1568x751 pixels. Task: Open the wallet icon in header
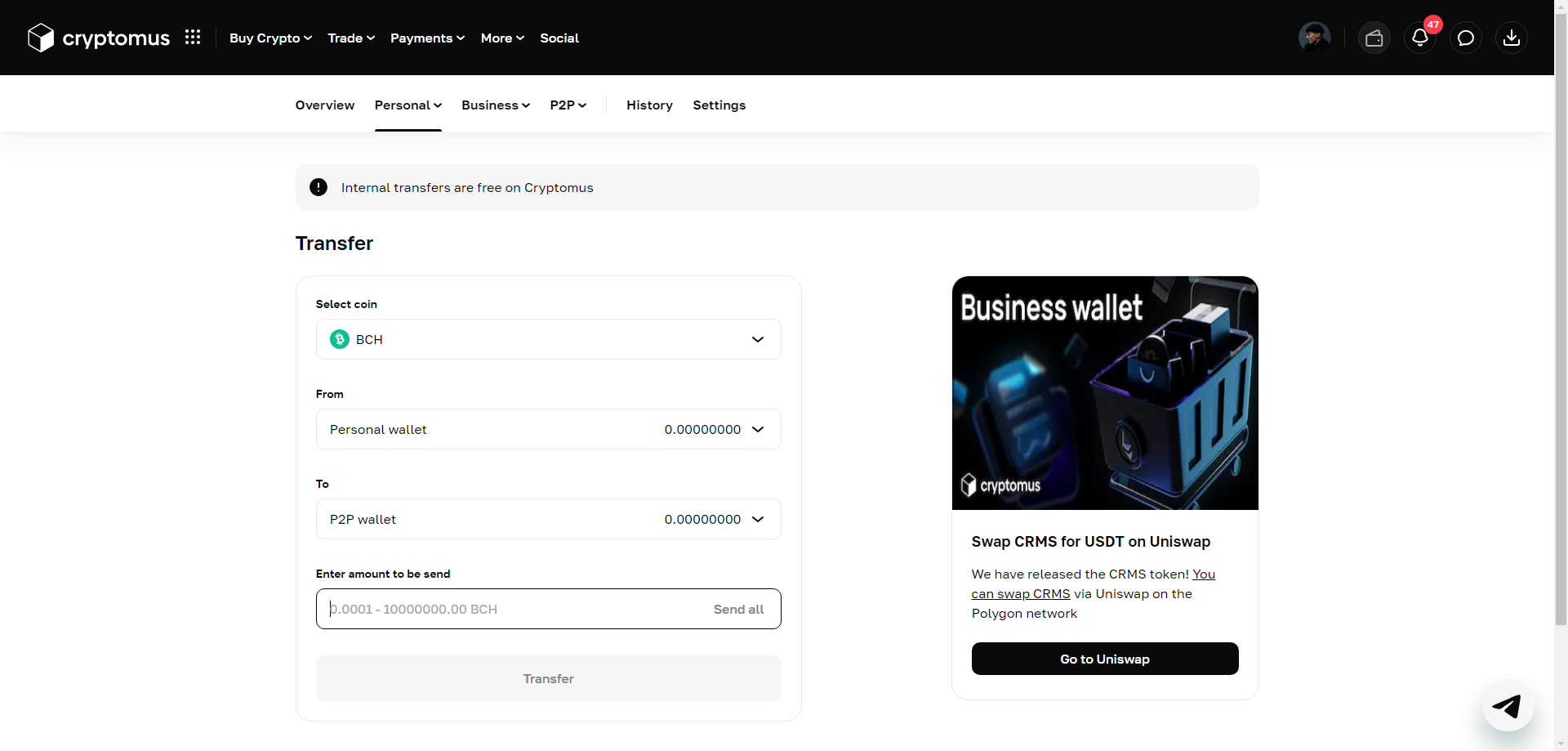[x=1374, y=37]
